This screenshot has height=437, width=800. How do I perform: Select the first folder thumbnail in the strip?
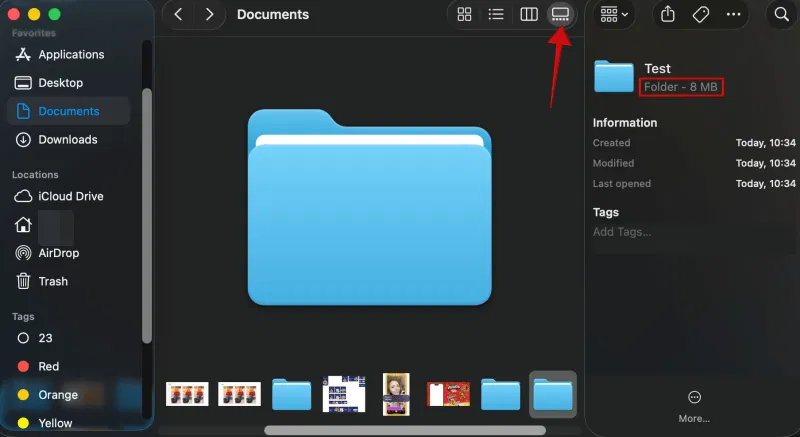pyautogui.click(x=291, y=394)
